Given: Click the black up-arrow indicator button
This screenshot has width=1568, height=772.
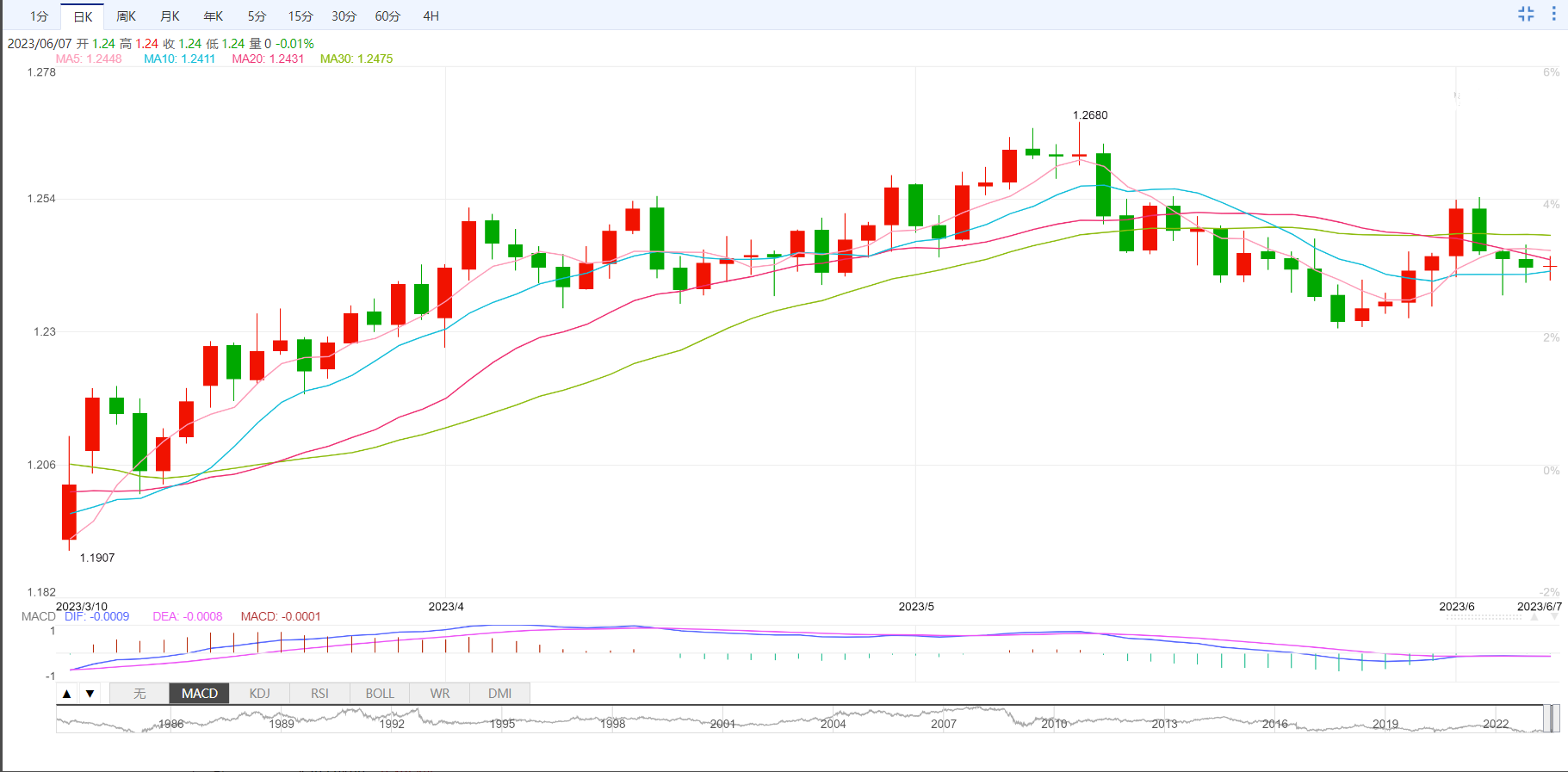Looking at the screenshot, I should [x=67, y=694].
